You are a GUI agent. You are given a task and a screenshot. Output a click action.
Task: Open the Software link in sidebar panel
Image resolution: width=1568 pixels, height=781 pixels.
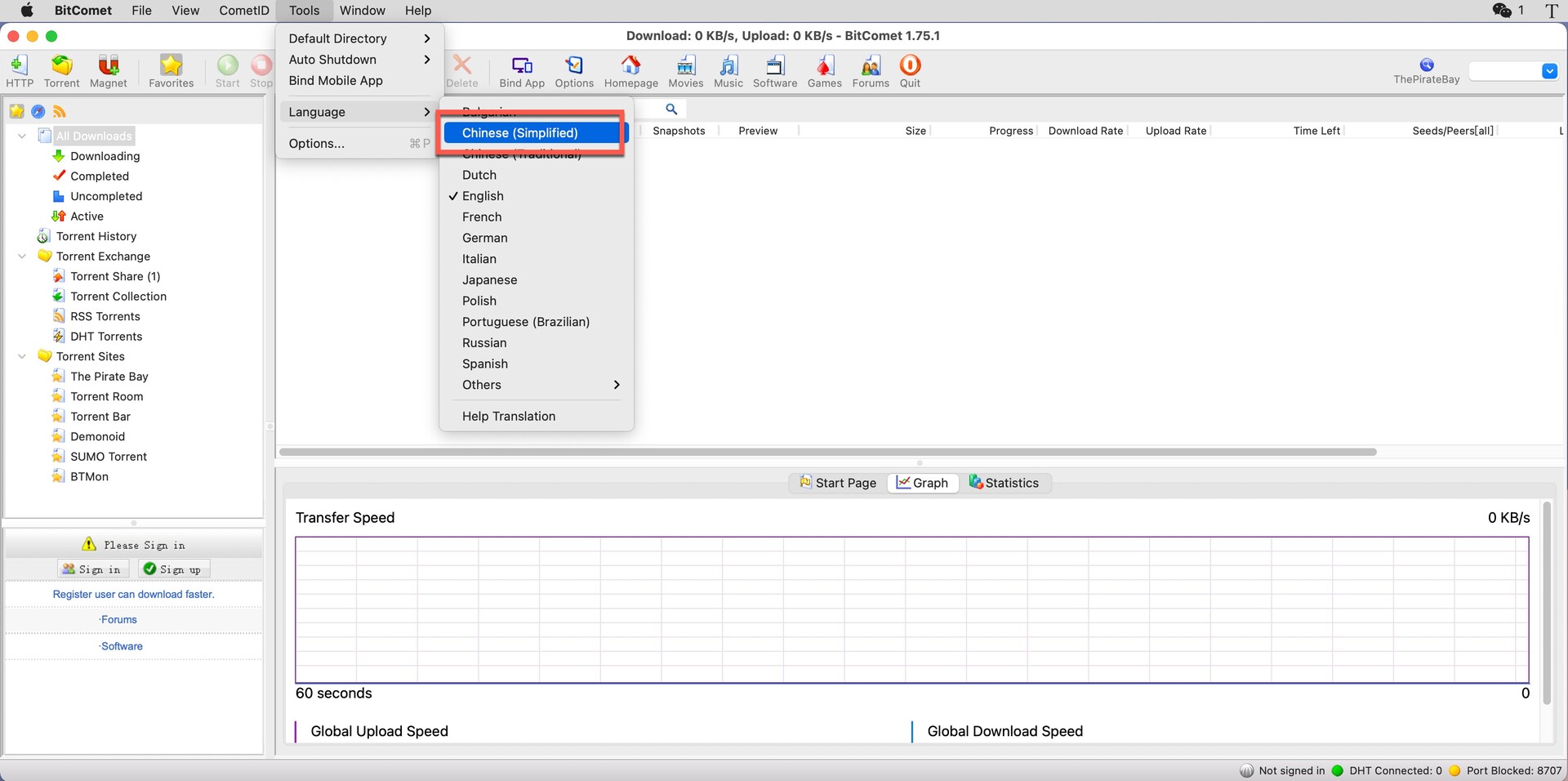pos(121,646)
